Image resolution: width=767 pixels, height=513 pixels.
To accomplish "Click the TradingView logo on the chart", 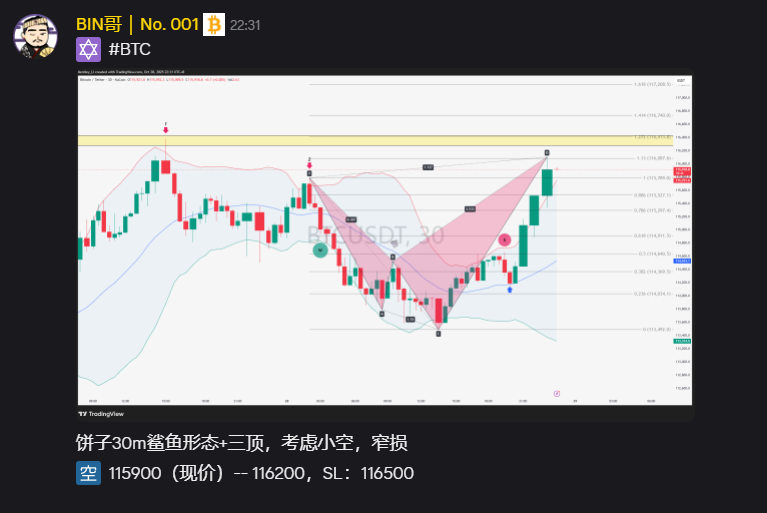I will pos(102,413).
